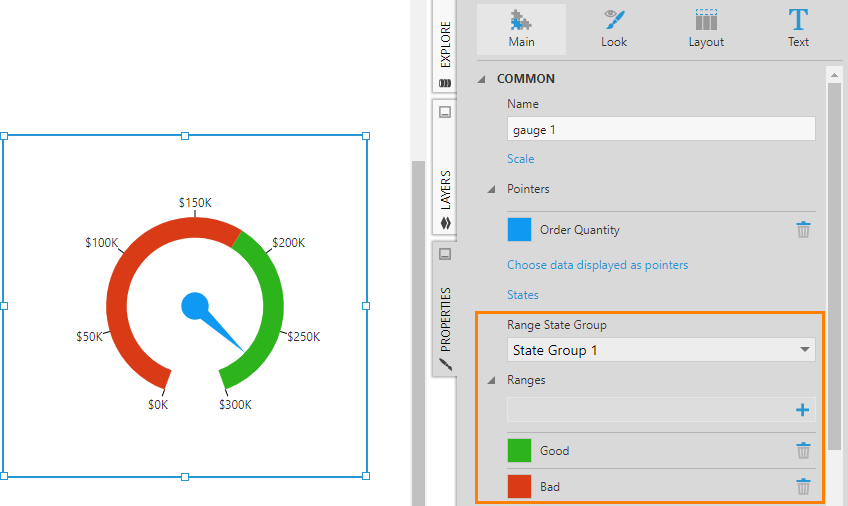
Task: Select the Main properties tab
Action: coord(521,29)
